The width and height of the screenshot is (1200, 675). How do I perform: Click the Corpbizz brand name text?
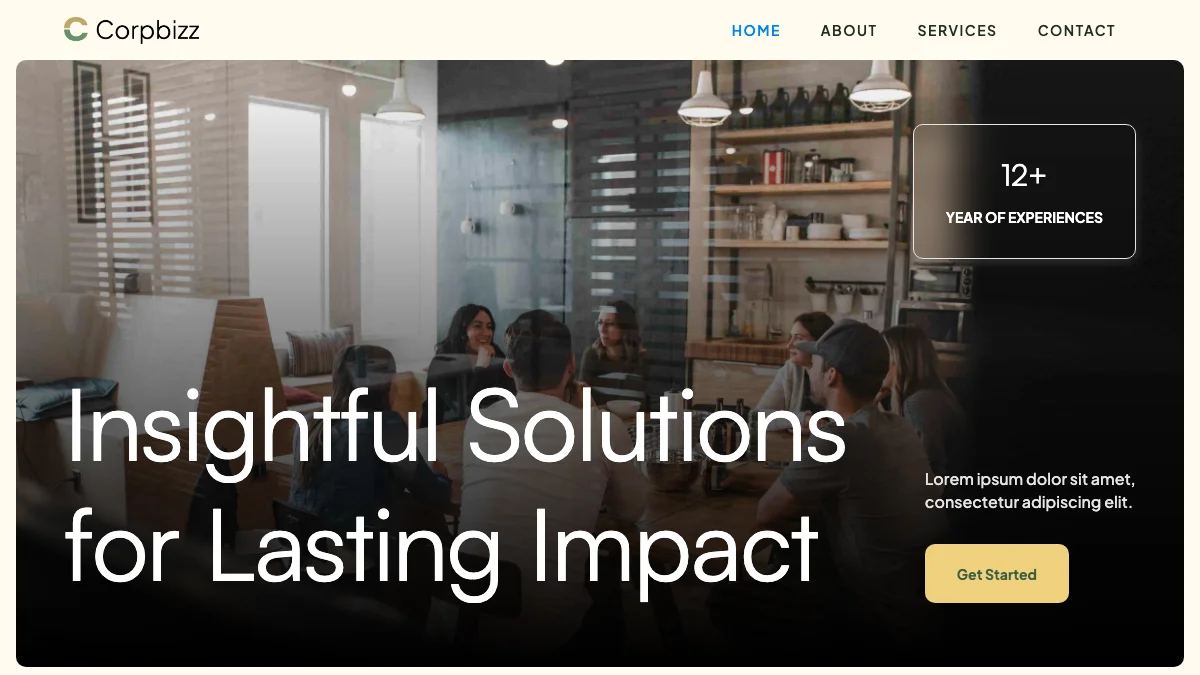pyautogui.click(x=148, y=31)
